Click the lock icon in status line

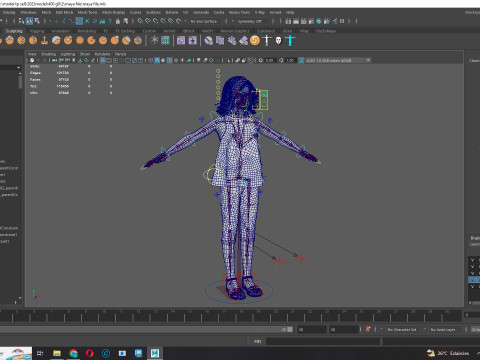(118, 21)
